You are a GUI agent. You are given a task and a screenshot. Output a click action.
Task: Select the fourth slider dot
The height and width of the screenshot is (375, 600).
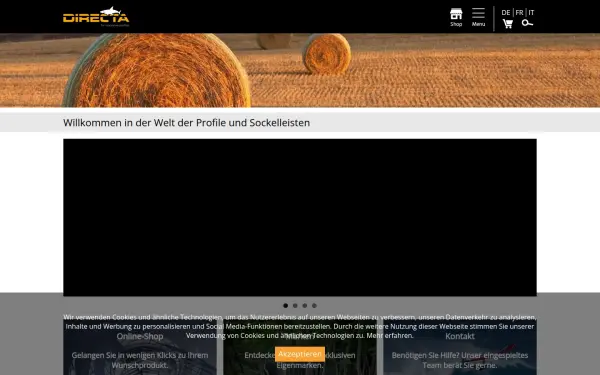[x=314, y=305]
